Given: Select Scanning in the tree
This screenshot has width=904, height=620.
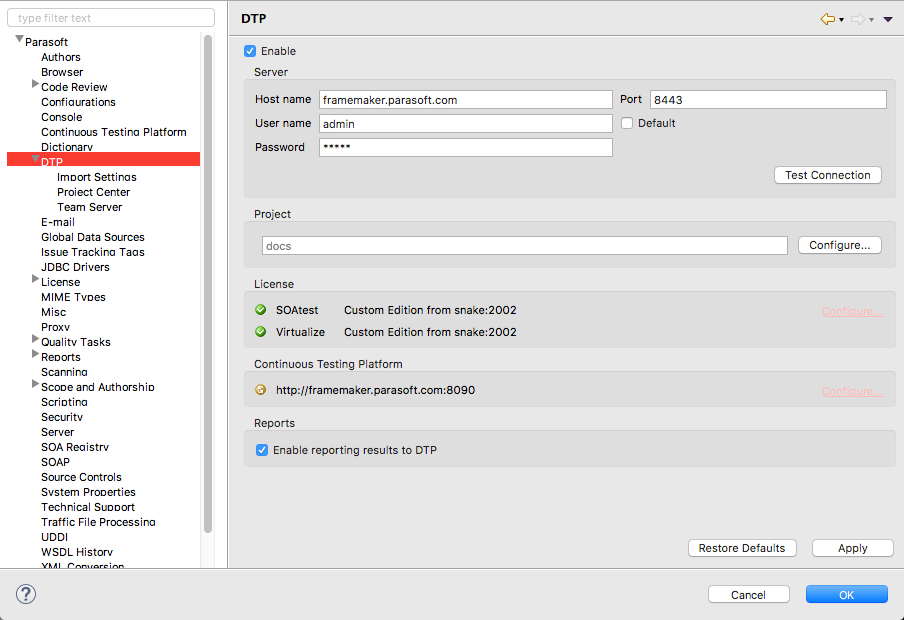Looking at the screenshot, I should pos(64,372).
